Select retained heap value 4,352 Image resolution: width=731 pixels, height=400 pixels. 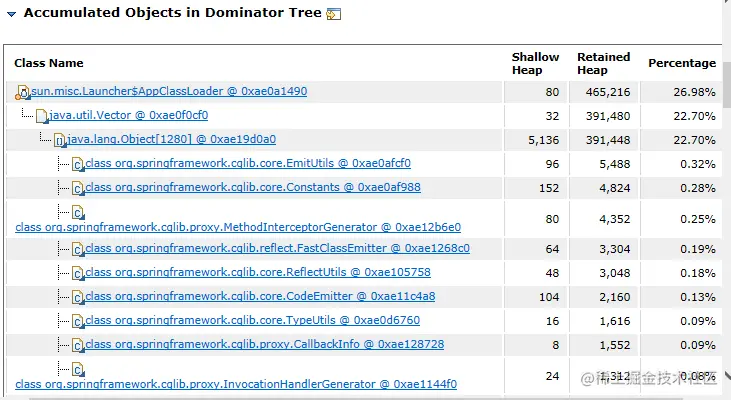click(x=614, y=219)
